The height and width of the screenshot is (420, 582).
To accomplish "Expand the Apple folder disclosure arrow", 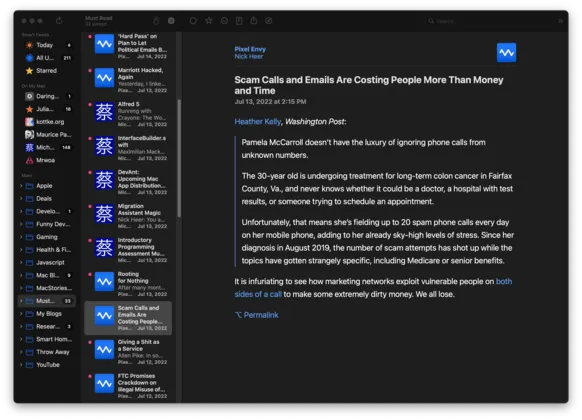I will pos(21,186).
